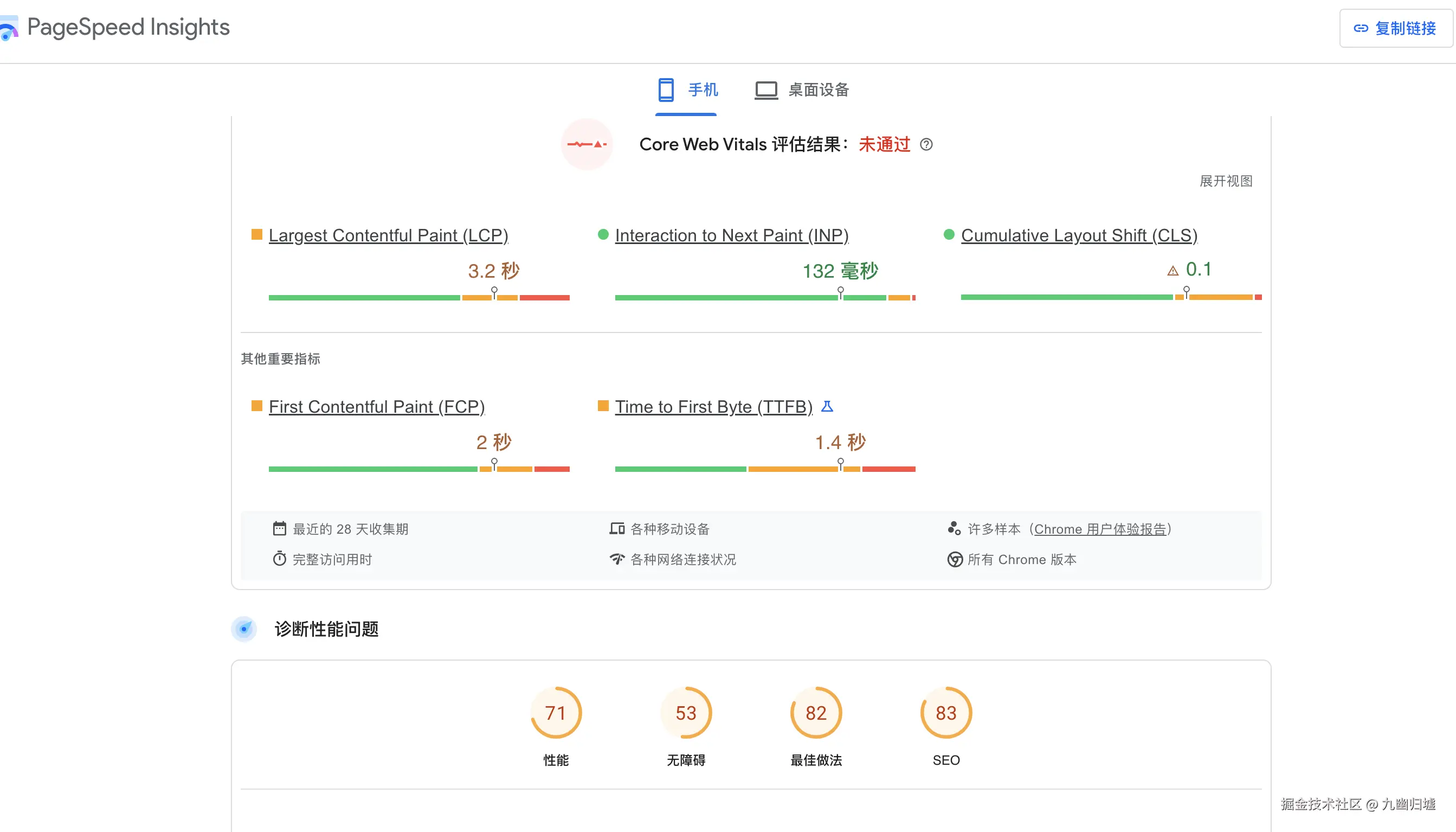Screen dimensions: 1456x832
Task: Select the SEO score gauge 83
Action: (945, 713)
